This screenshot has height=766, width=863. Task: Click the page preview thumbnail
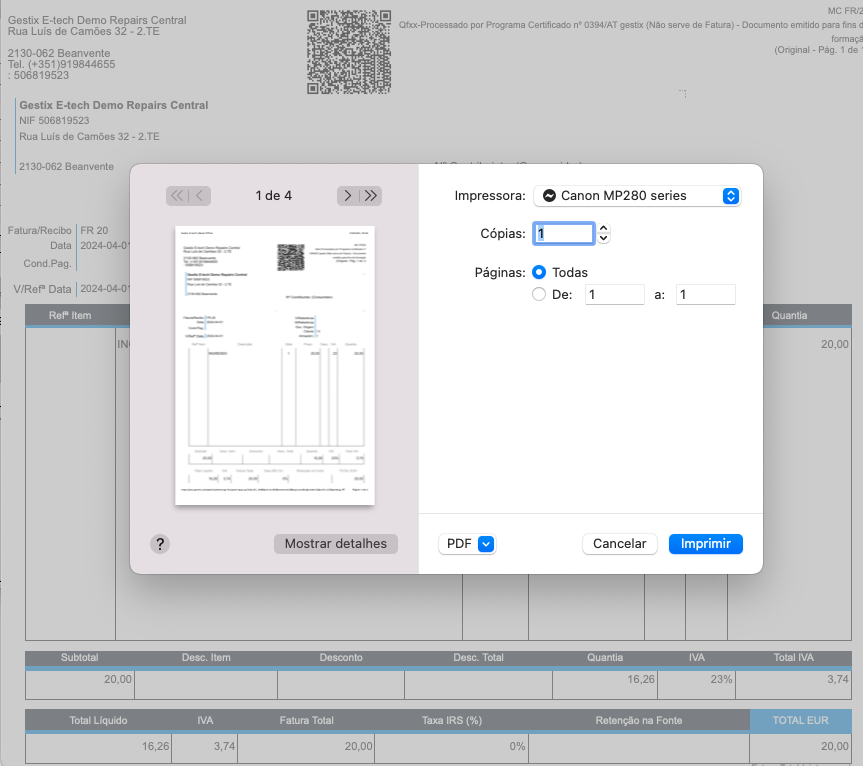pyautogui.click(x=275, y=365)
